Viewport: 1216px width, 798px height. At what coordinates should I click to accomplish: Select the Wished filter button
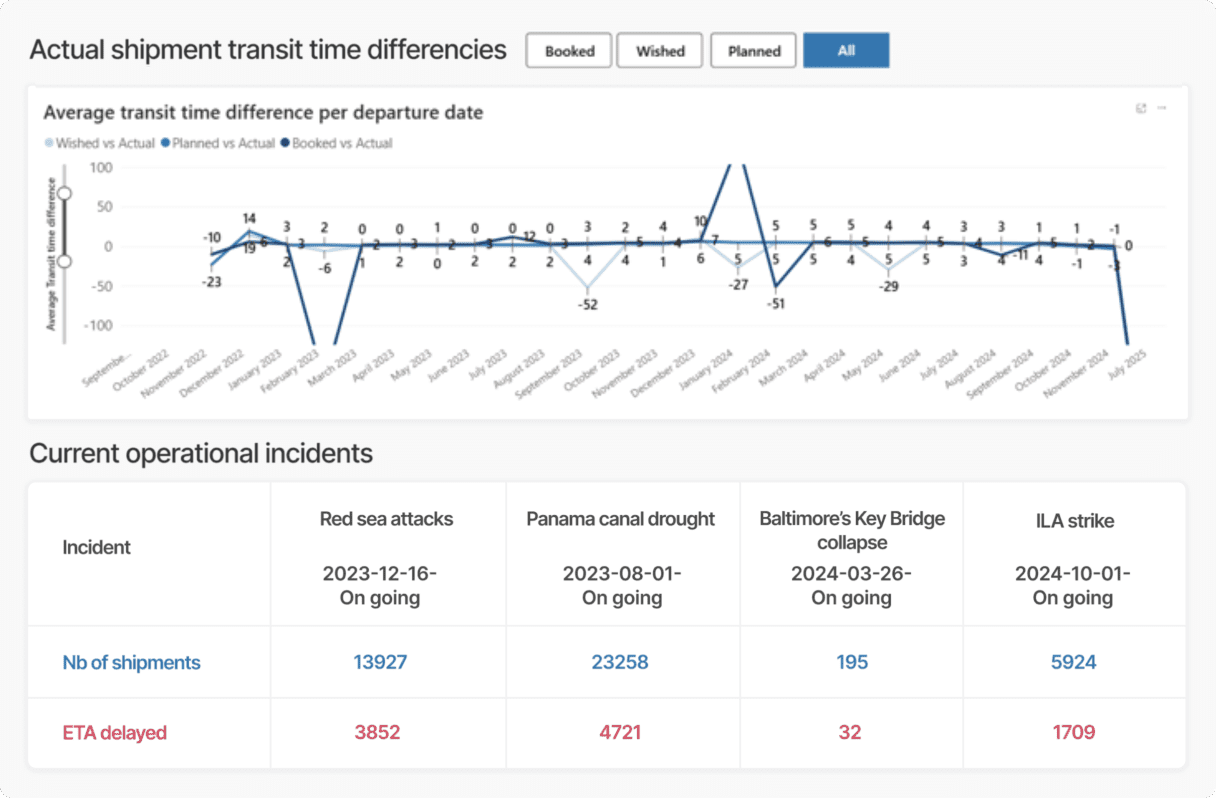tap(660, 51)
